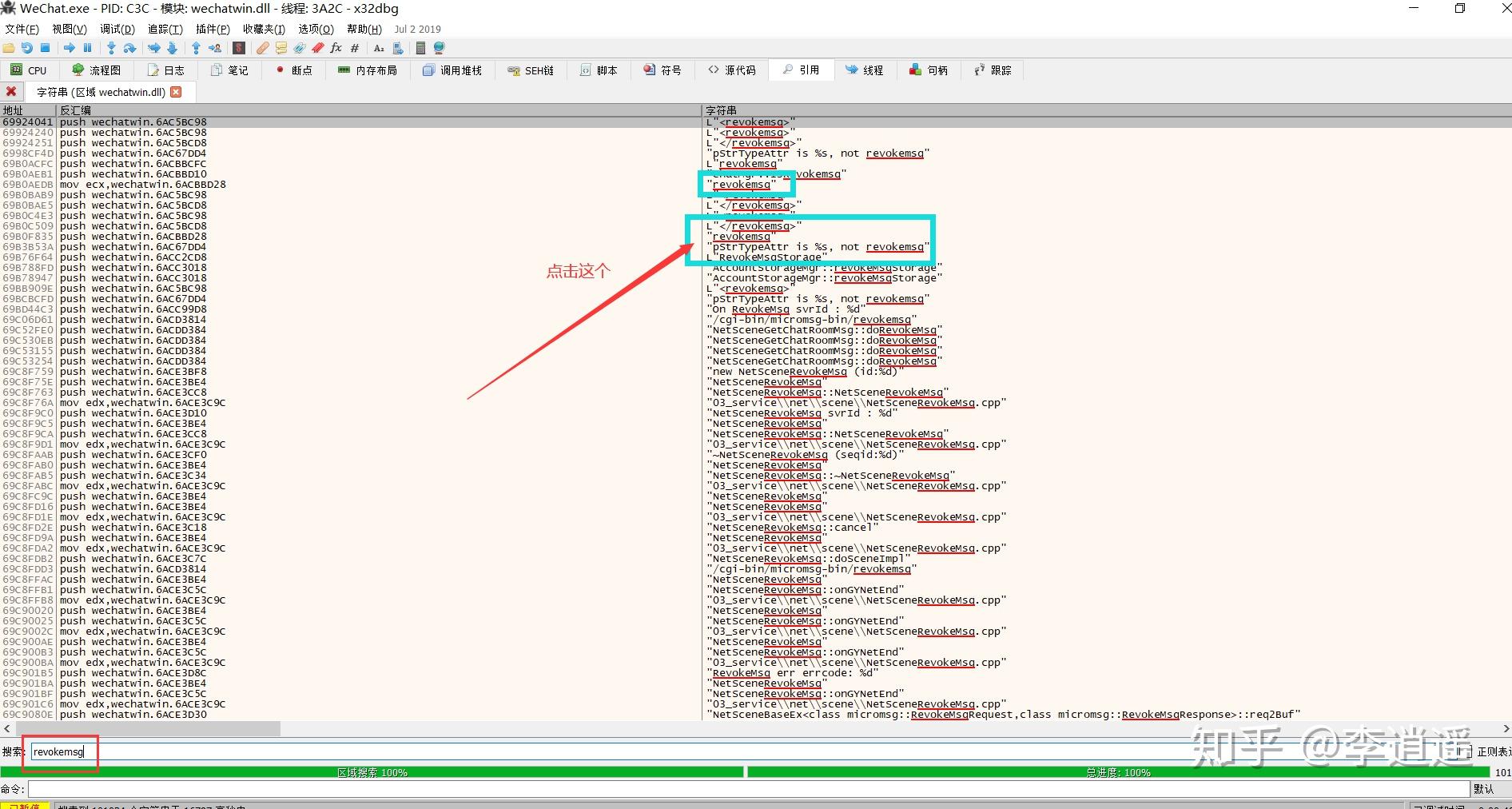Click the 命令 command input field
The height and width of the screenshot is (809, 1512).
tap(749, 789)
